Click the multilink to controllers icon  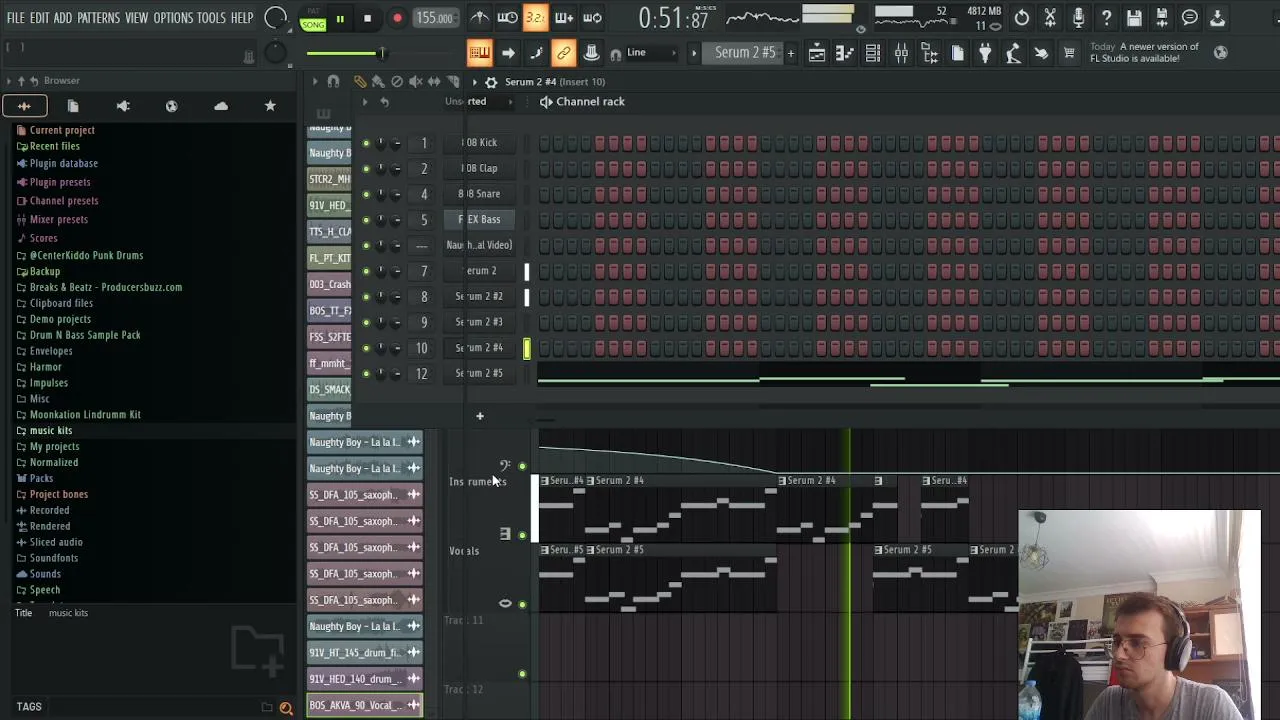click(564, 53)
